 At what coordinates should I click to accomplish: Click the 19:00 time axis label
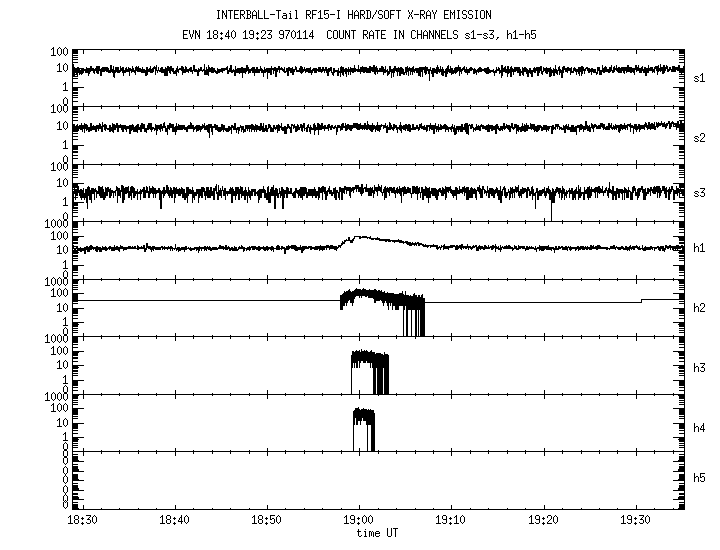tap(358, 521)
